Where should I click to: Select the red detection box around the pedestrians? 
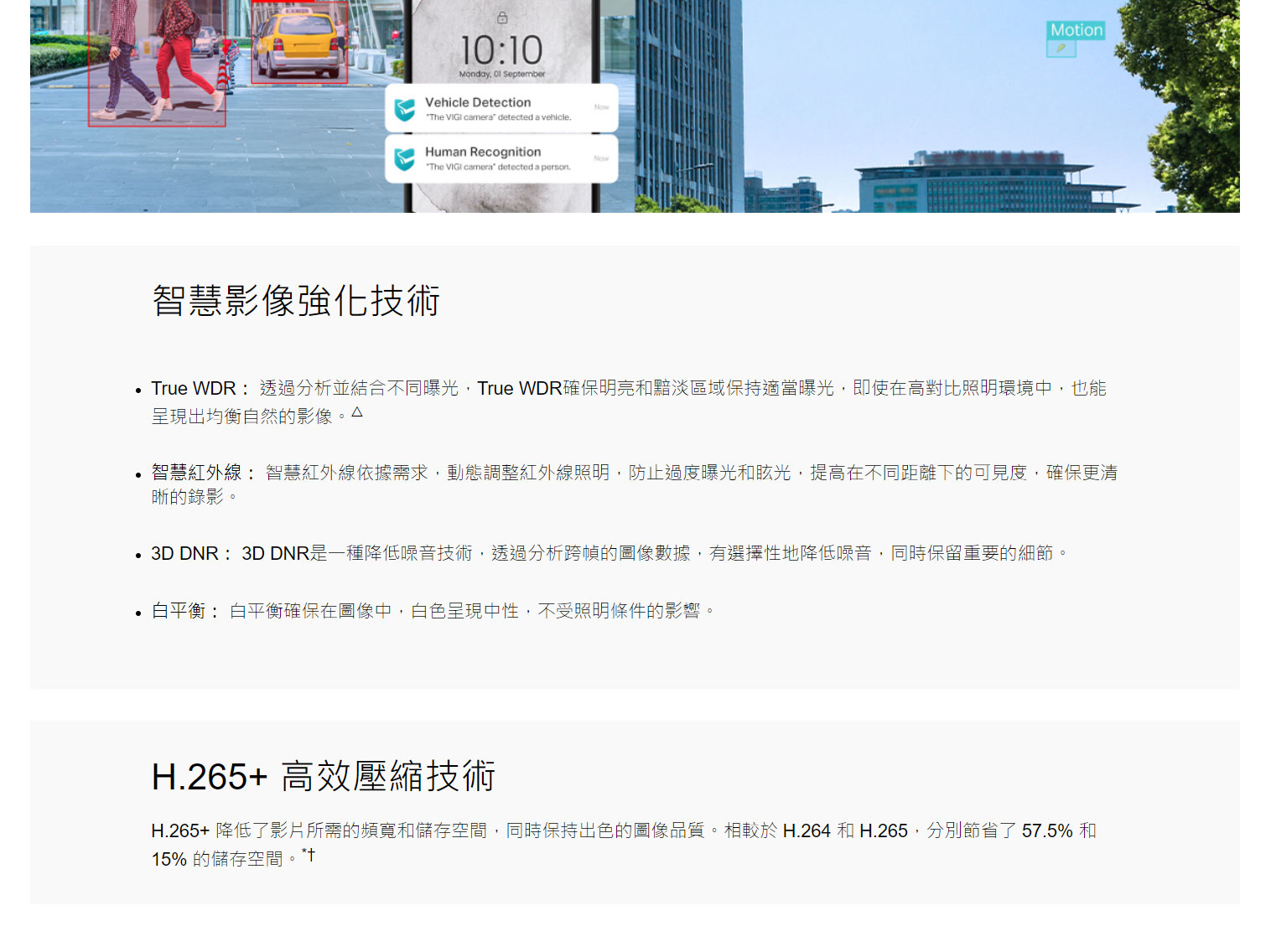[x=157, y=63]
